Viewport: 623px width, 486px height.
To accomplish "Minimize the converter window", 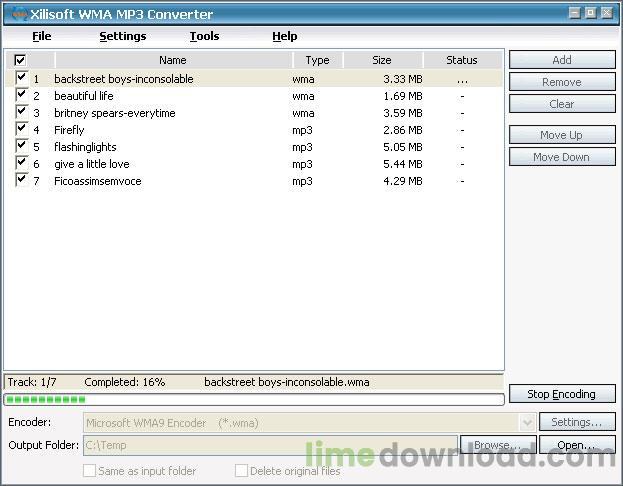I will (575, 13).
